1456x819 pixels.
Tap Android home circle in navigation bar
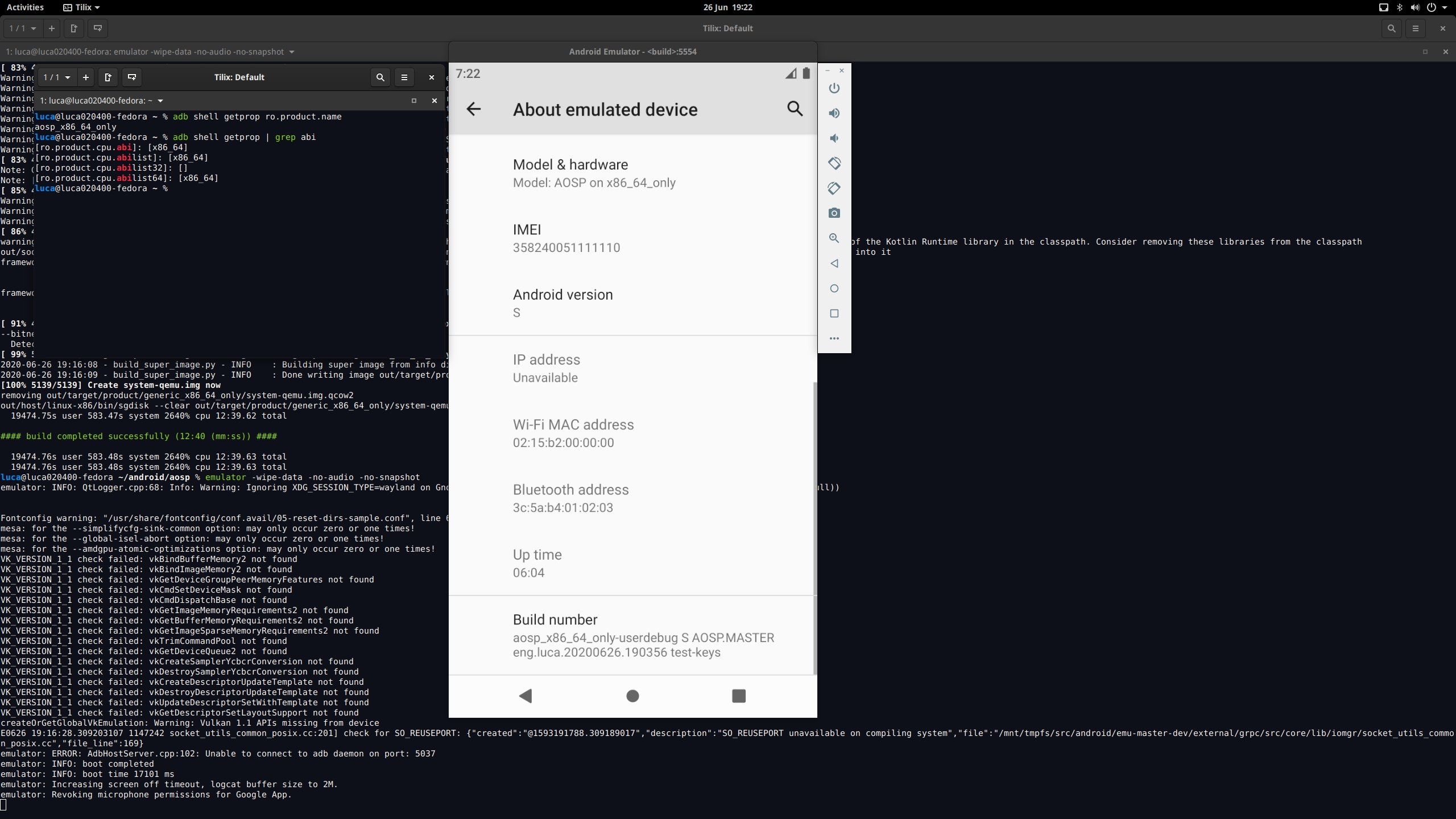click(x=632, y=696)
